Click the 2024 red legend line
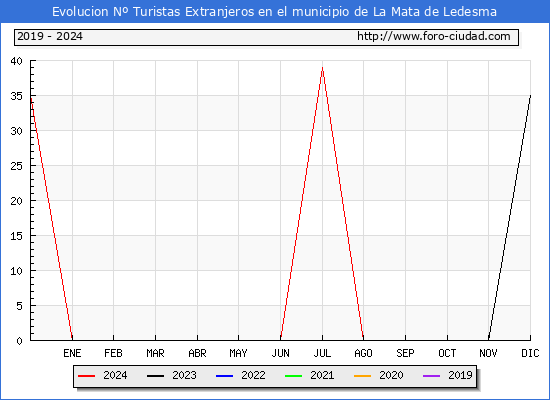 click(x=86, y=376)
